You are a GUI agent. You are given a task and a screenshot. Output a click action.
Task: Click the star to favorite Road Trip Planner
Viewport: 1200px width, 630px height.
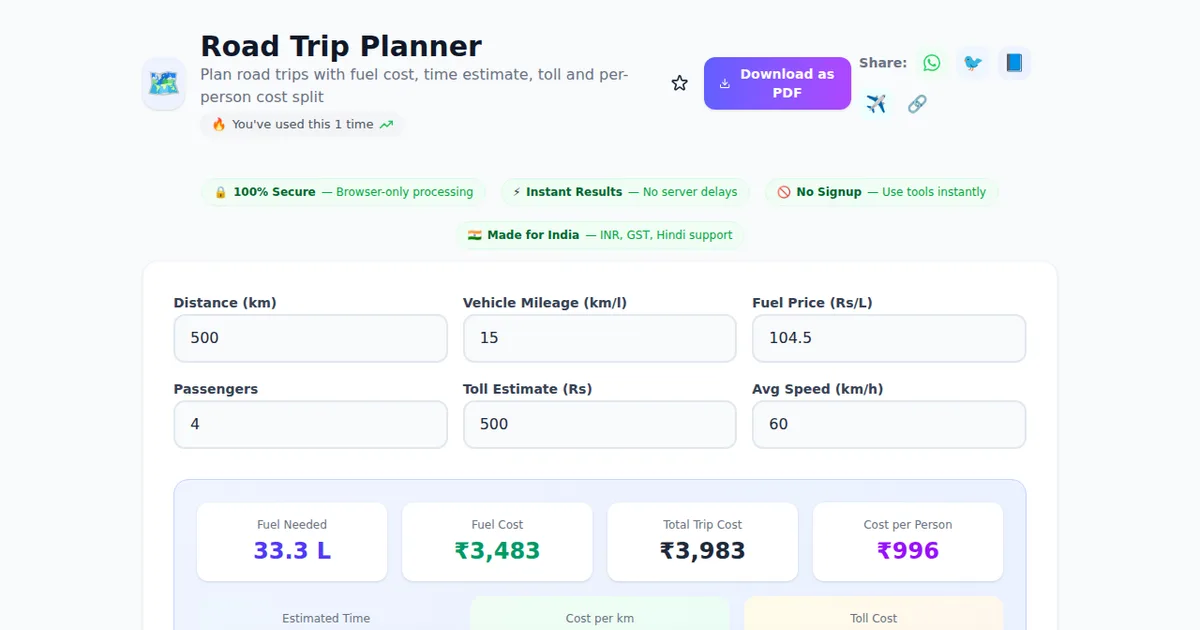point(680,83)
